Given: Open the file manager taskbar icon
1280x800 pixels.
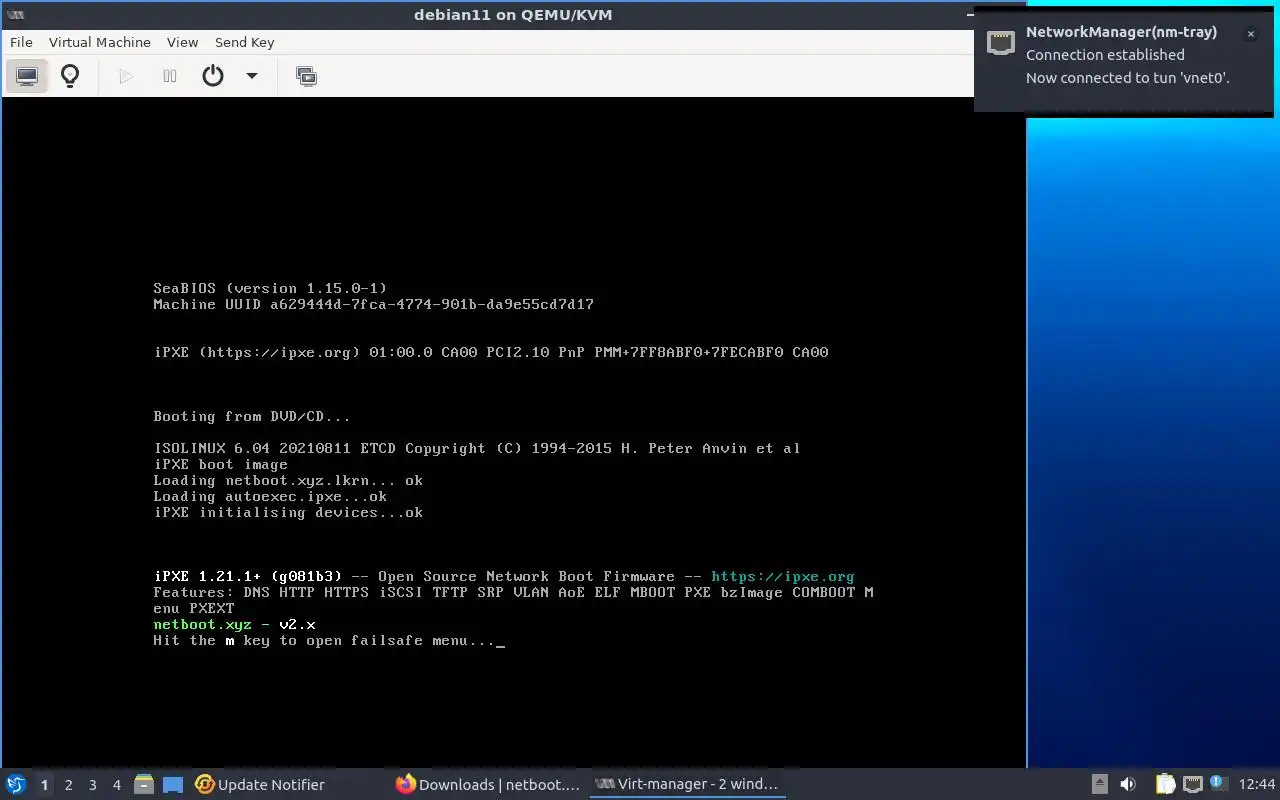Looking at the screenshot, I should tap(144, 785).
